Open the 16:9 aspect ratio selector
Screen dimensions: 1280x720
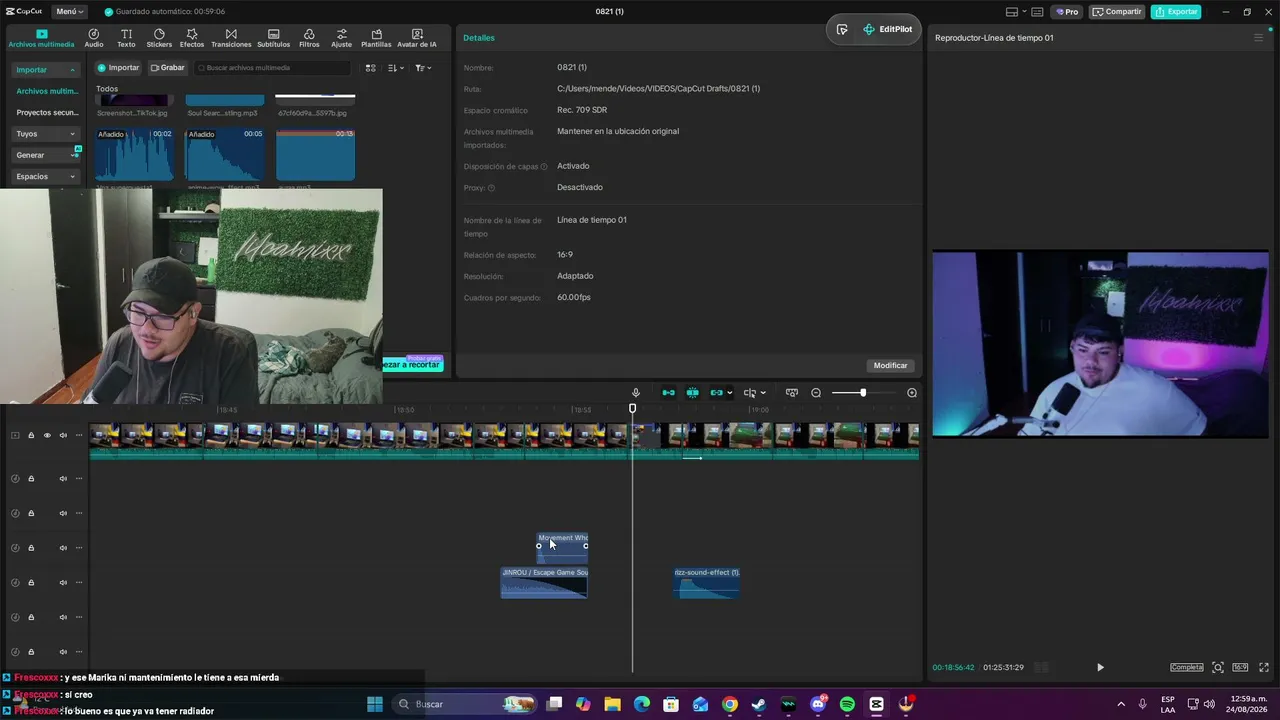click(x=1240, y=667)
